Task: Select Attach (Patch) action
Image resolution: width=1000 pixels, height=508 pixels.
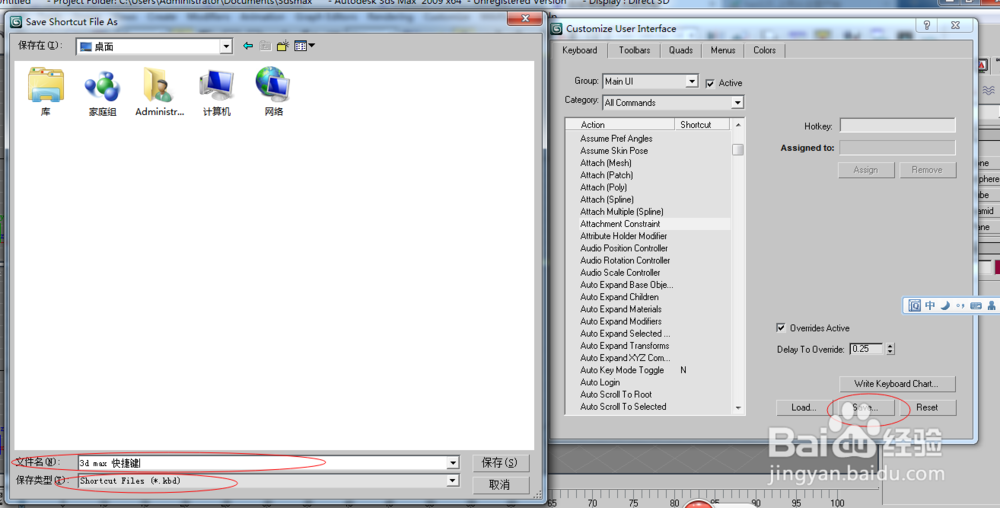Action: tap(607, 175)
